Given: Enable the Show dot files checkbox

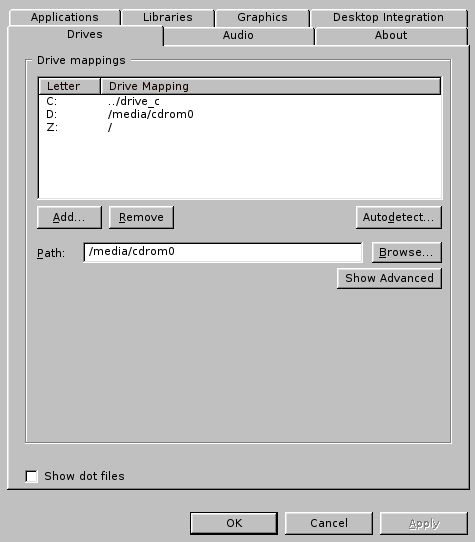Looking at the screenshot, I should (x=32, y=476).
